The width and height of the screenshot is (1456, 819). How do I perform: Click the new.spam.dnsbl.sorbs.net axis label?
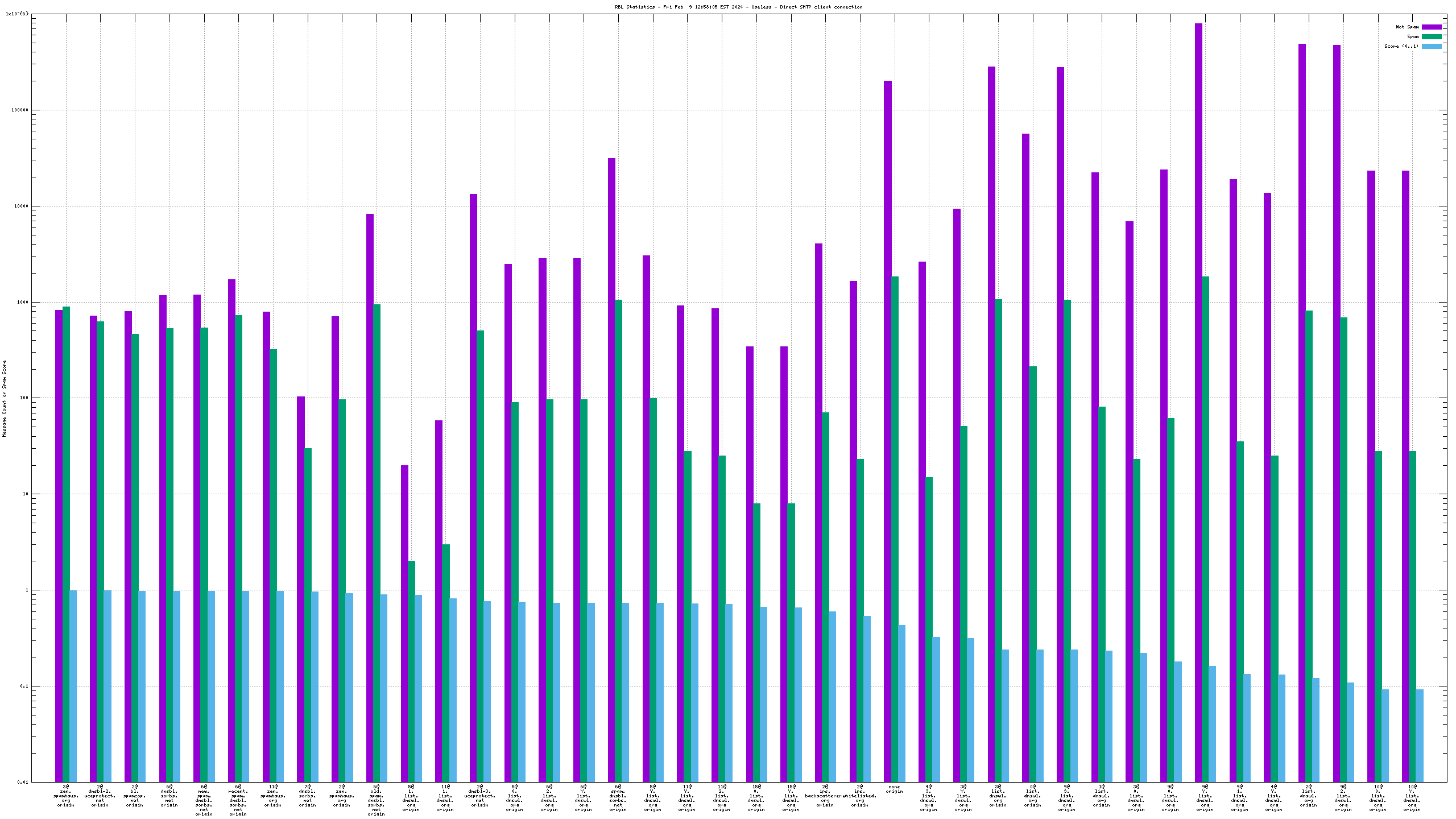tap(204, 800)
